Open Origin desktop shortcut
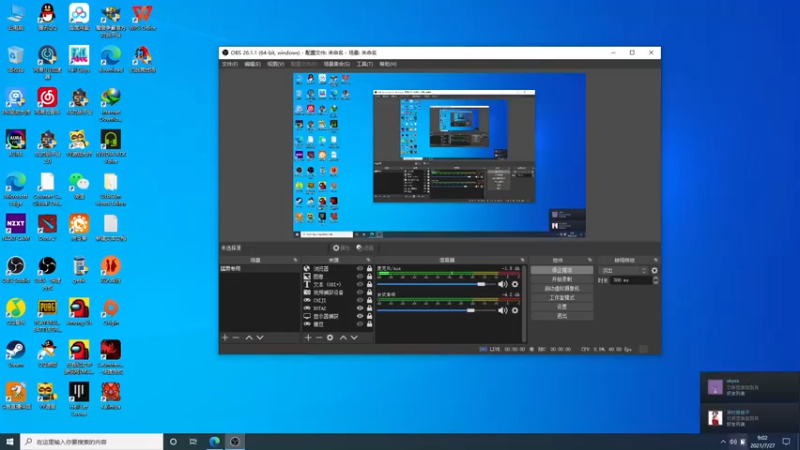The width and height of the screenshot is (800, 450). [x=111, y=311]
